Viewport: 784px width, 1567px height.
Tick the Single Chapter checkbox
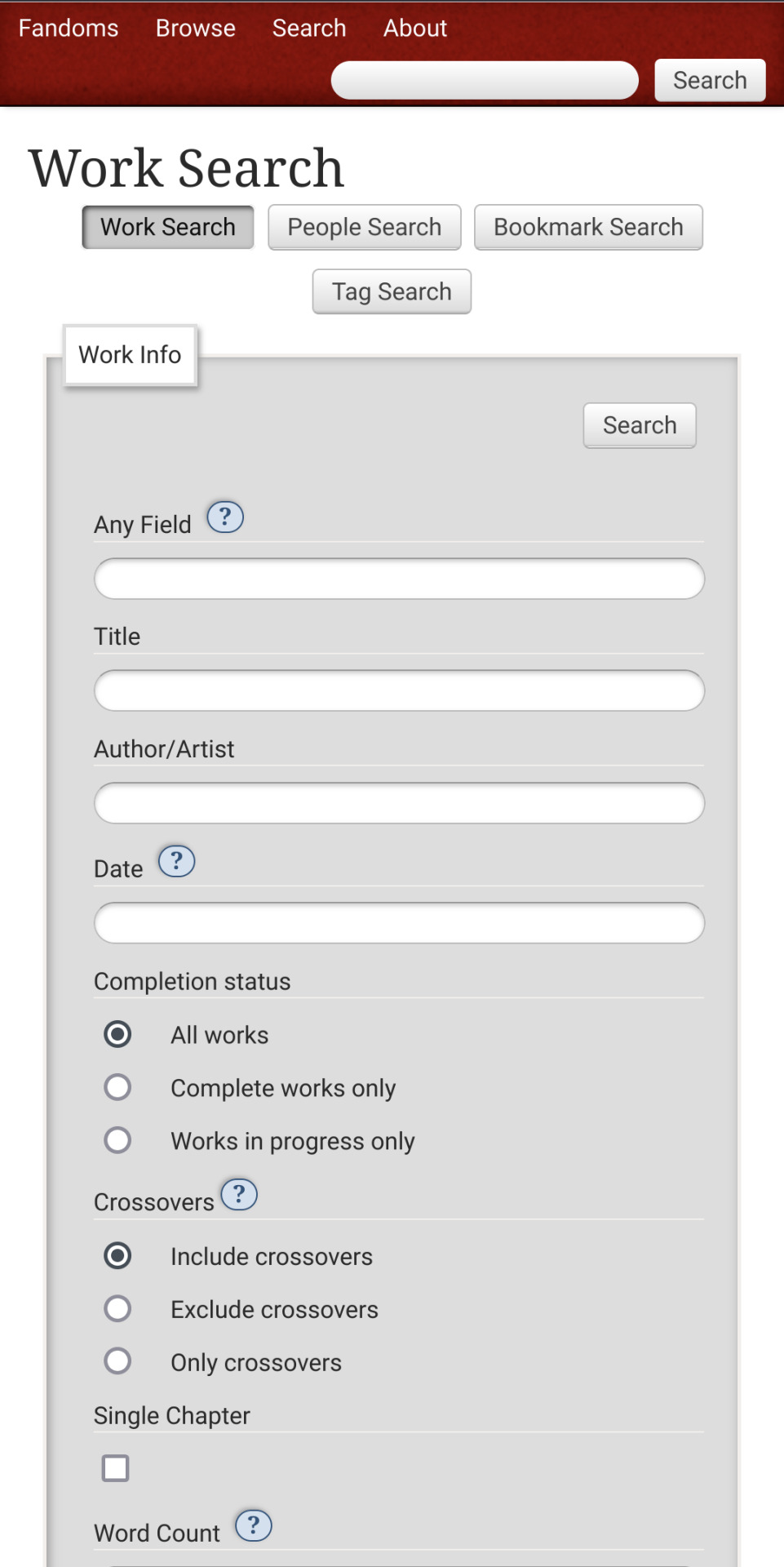coord(115,1468)
